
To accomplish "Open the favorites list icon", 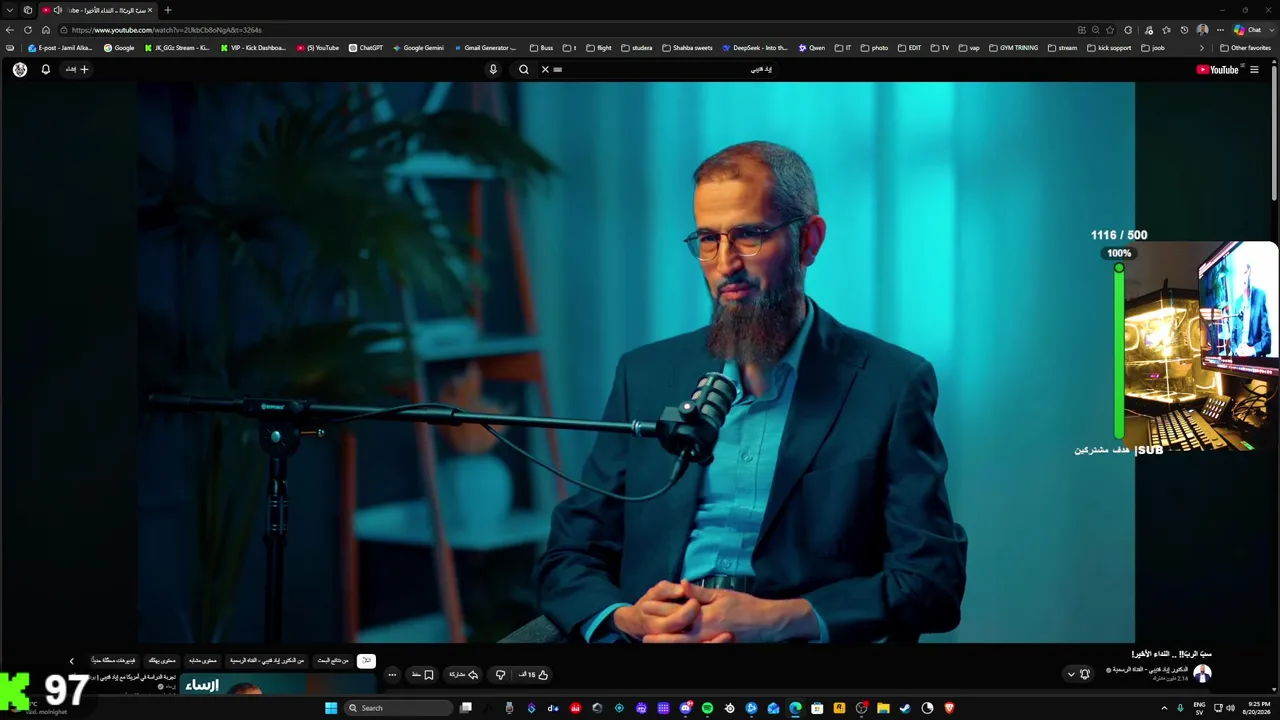I will point(1165,30).
